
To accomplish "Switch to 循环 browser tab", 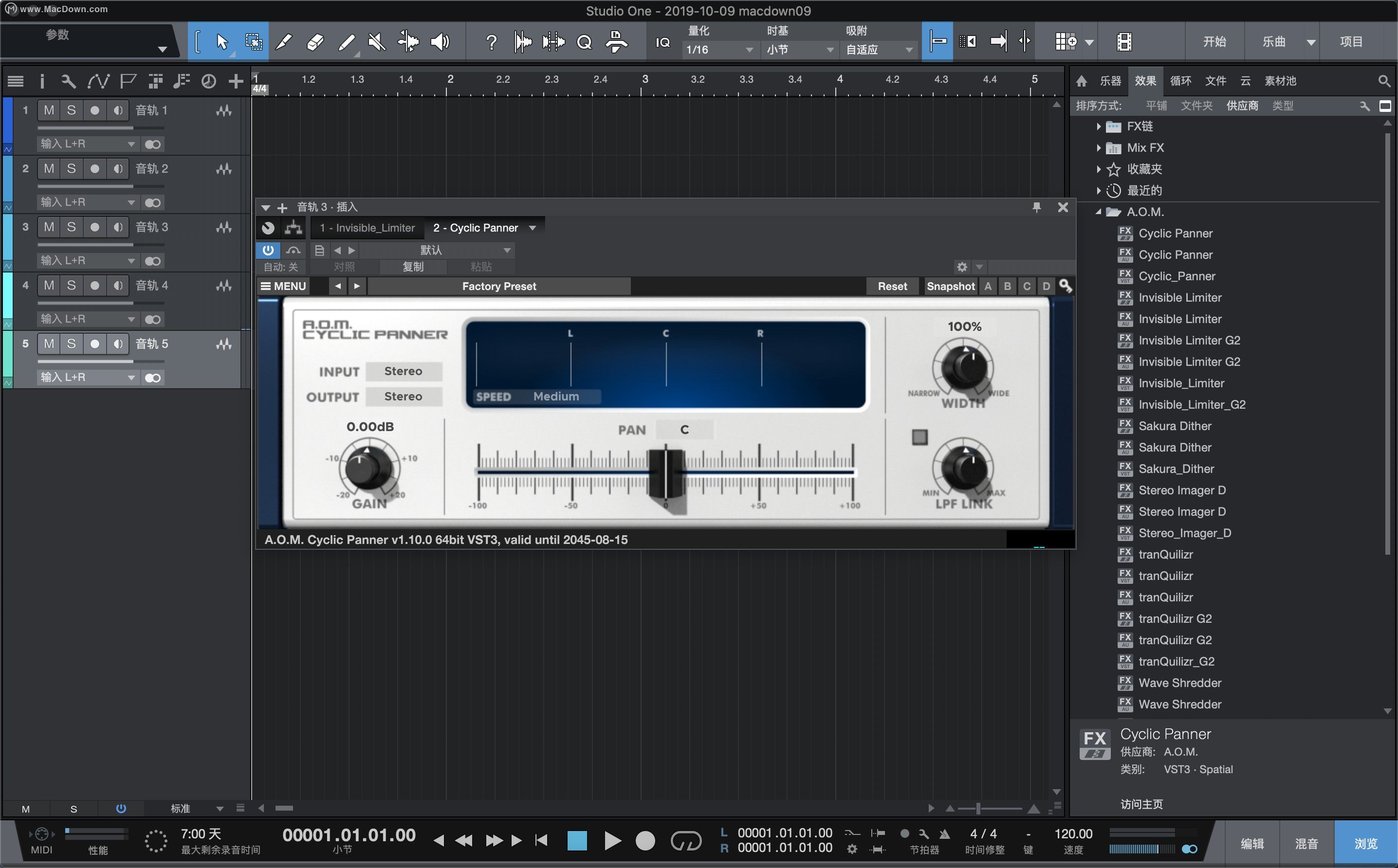I will [x=1180, y=81].
